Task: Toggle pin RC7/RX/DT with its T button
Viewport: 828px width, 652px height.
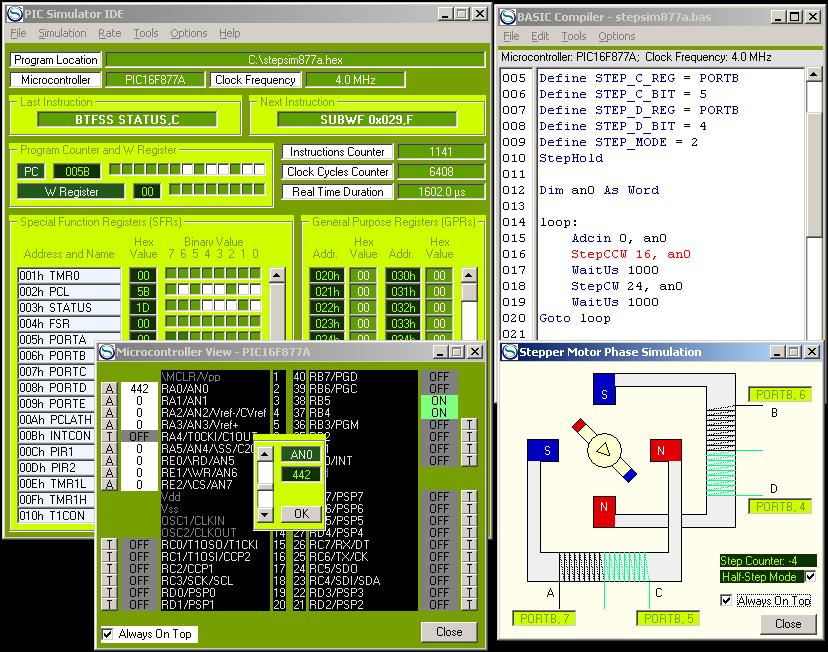Action: [x=469, y=545]
